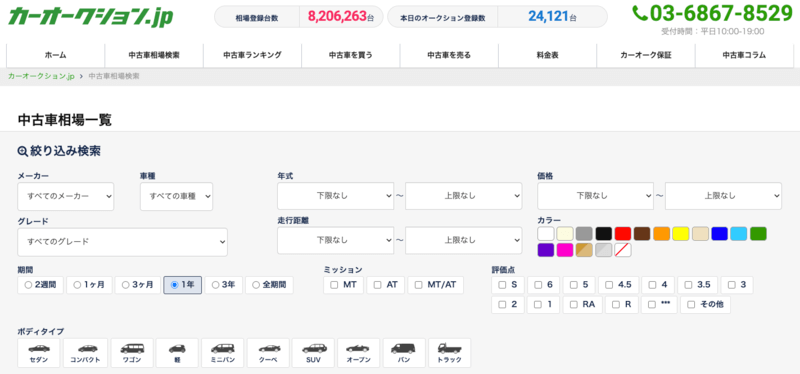
Task: Open the 中古車コラム menu item
Action: pyautogui.click(x=744, y=56)
